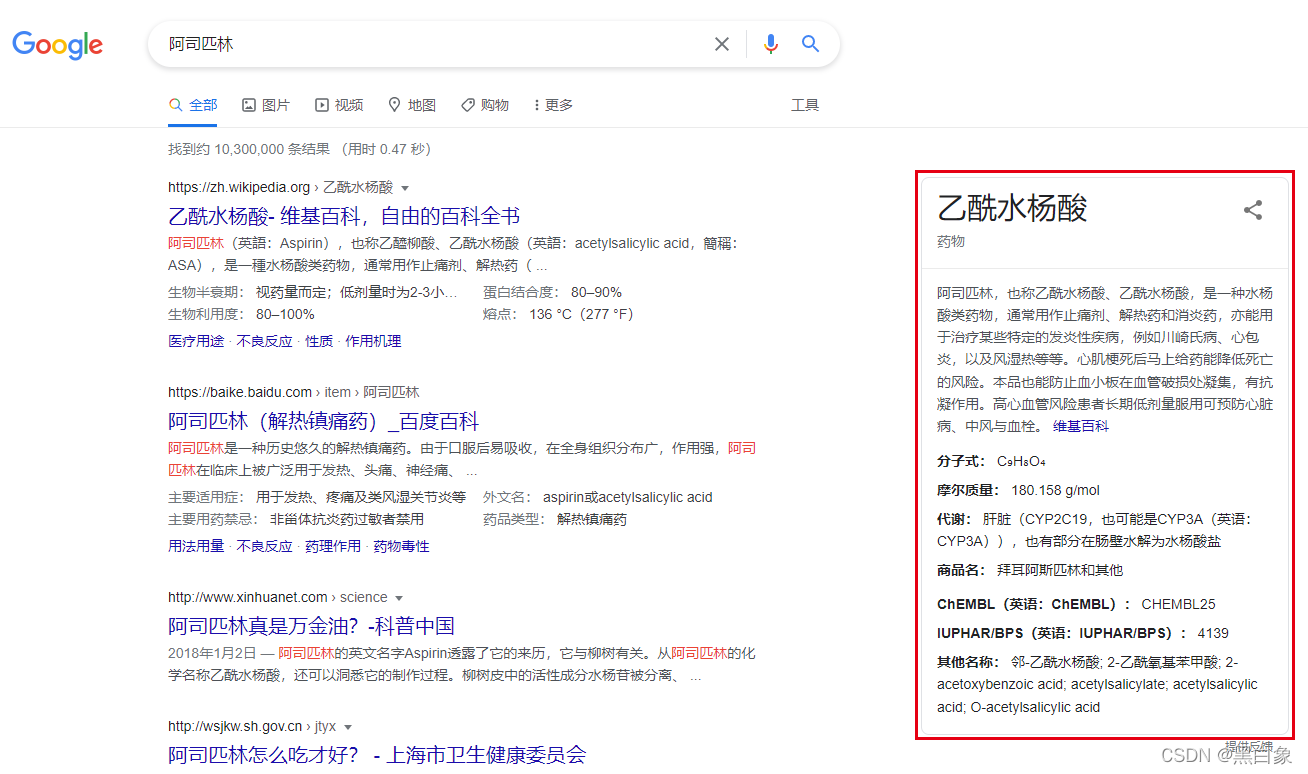Click the https://zh.wikipedia.org breadcrumb URL
The image size is (1308, 774).
point(239,187)
